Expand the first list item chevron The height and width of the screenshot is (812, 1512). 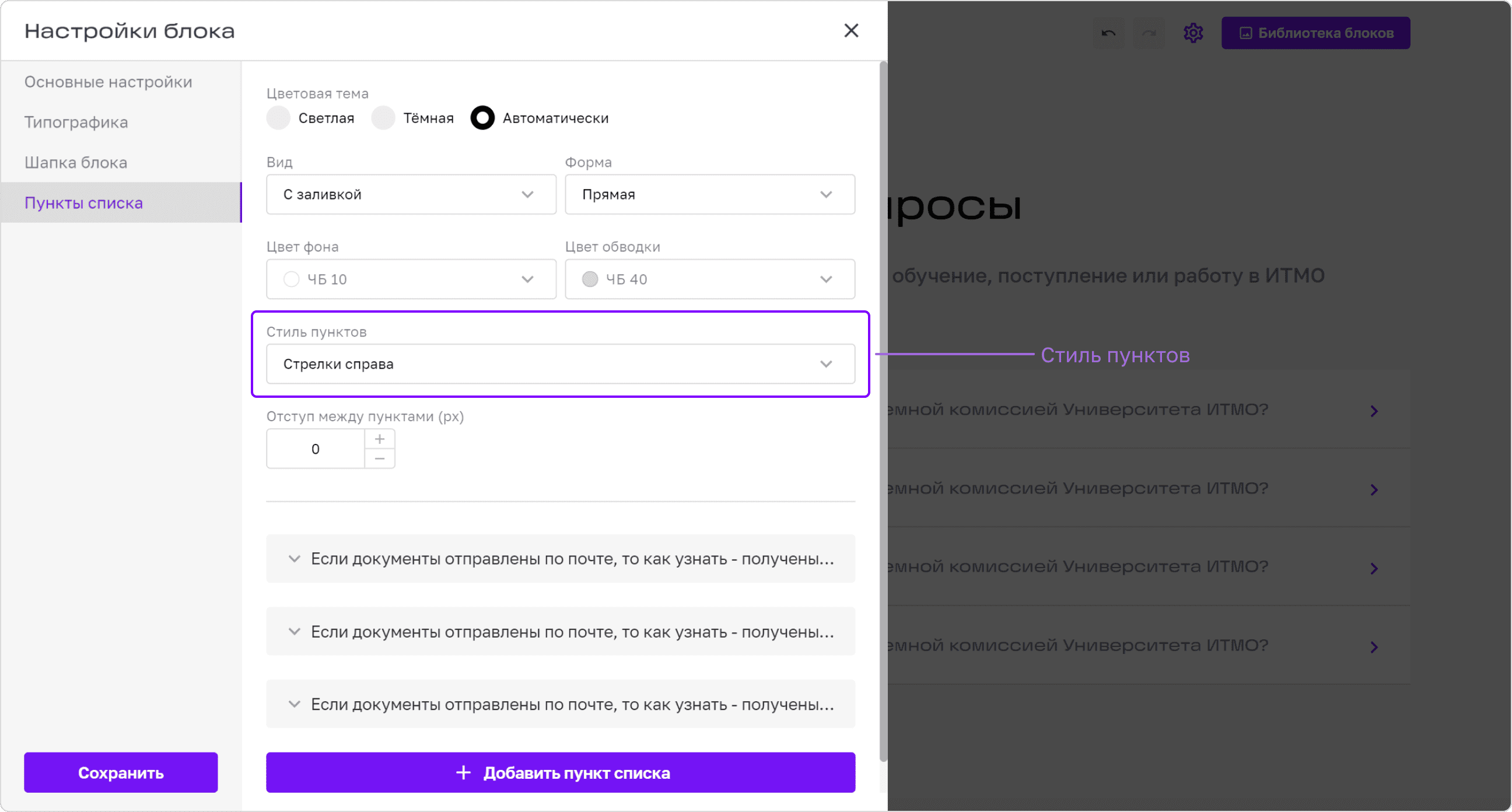pos(294,559)
